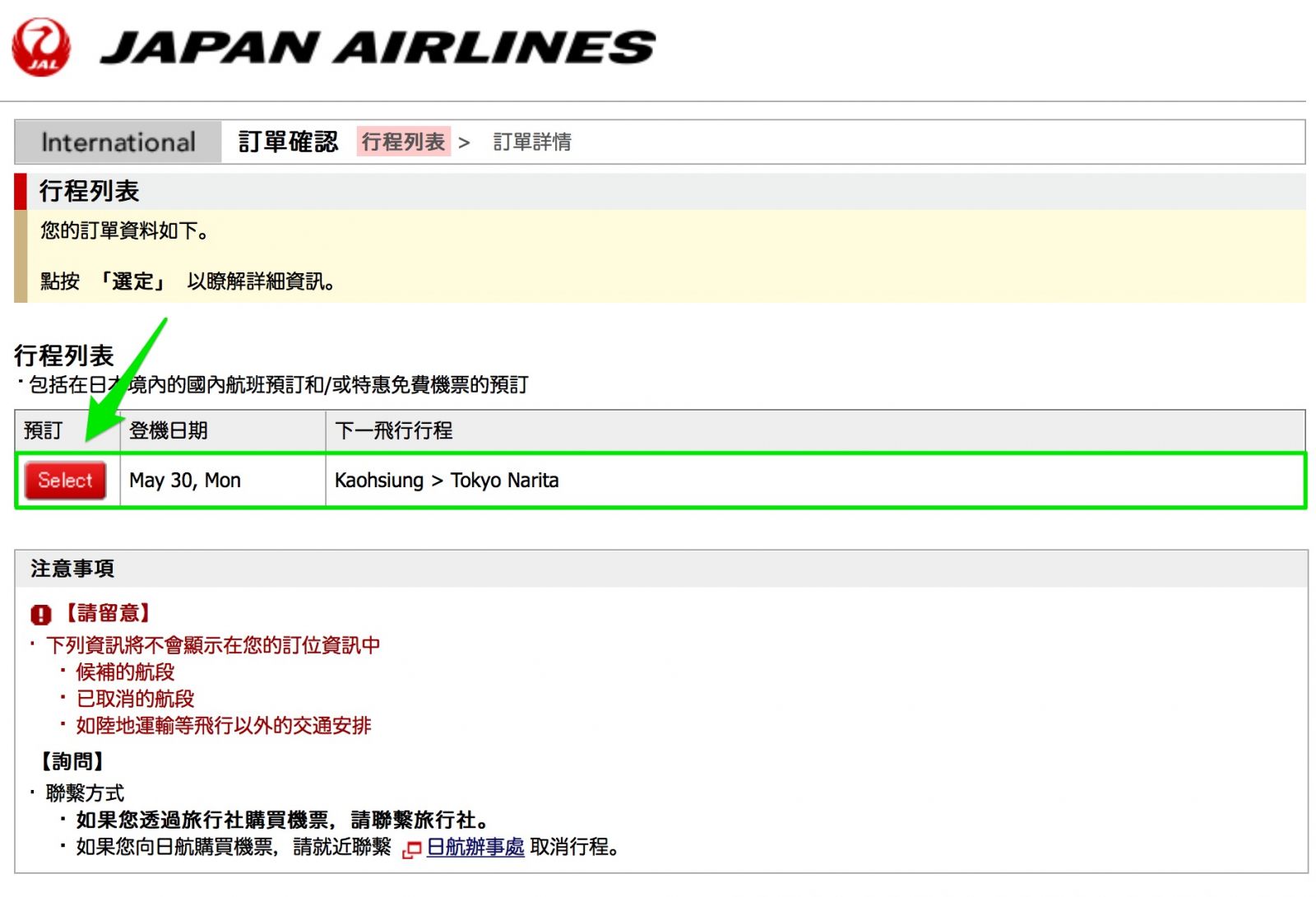
Task: Click the International section label
Action: (x=118, y=142)
